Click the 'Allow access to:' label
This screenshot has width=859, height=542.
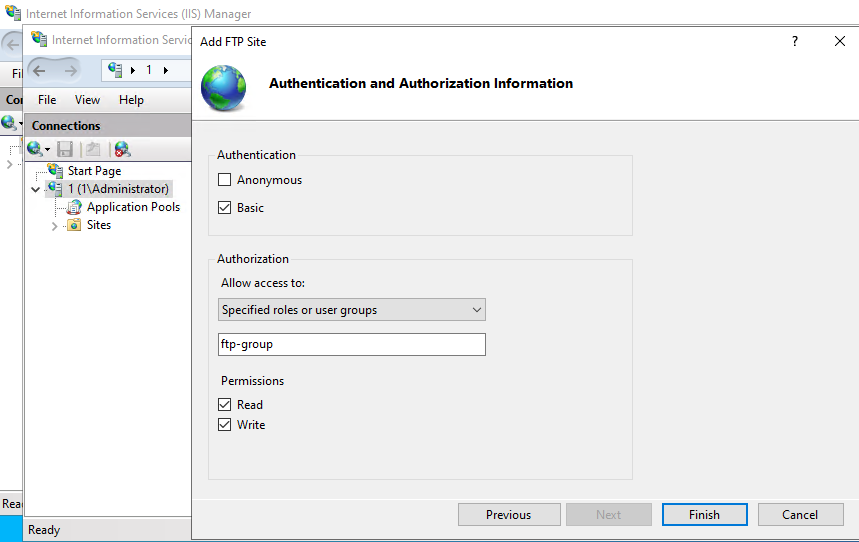263,283
